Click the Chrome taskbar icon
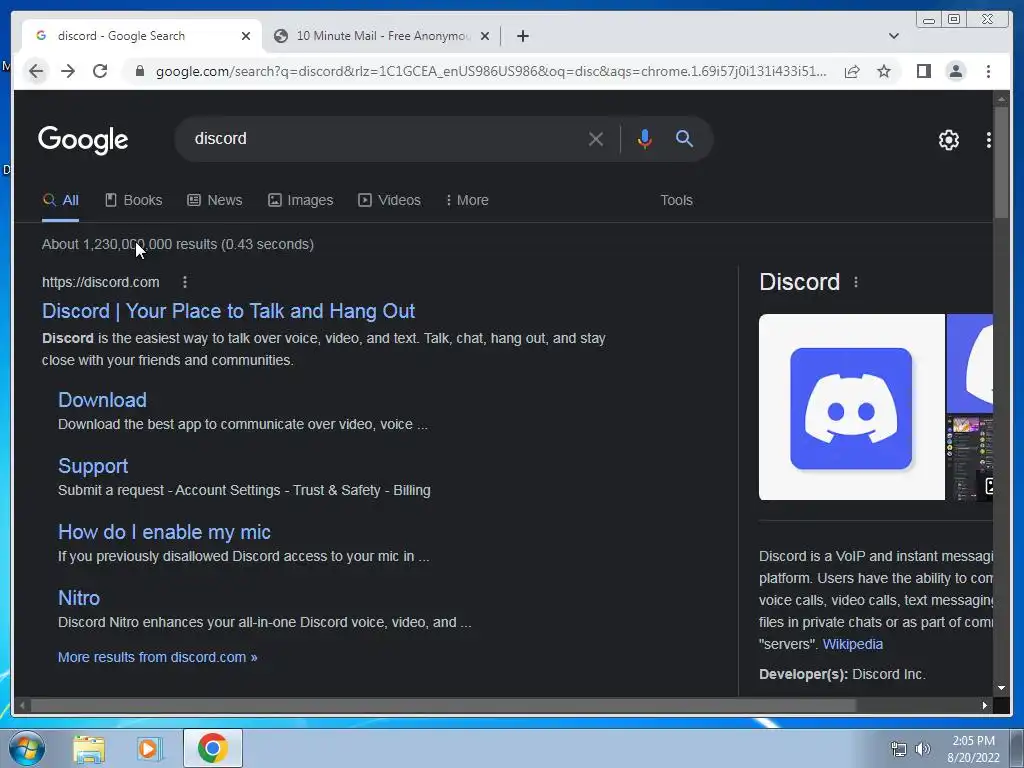 point(213,748)
